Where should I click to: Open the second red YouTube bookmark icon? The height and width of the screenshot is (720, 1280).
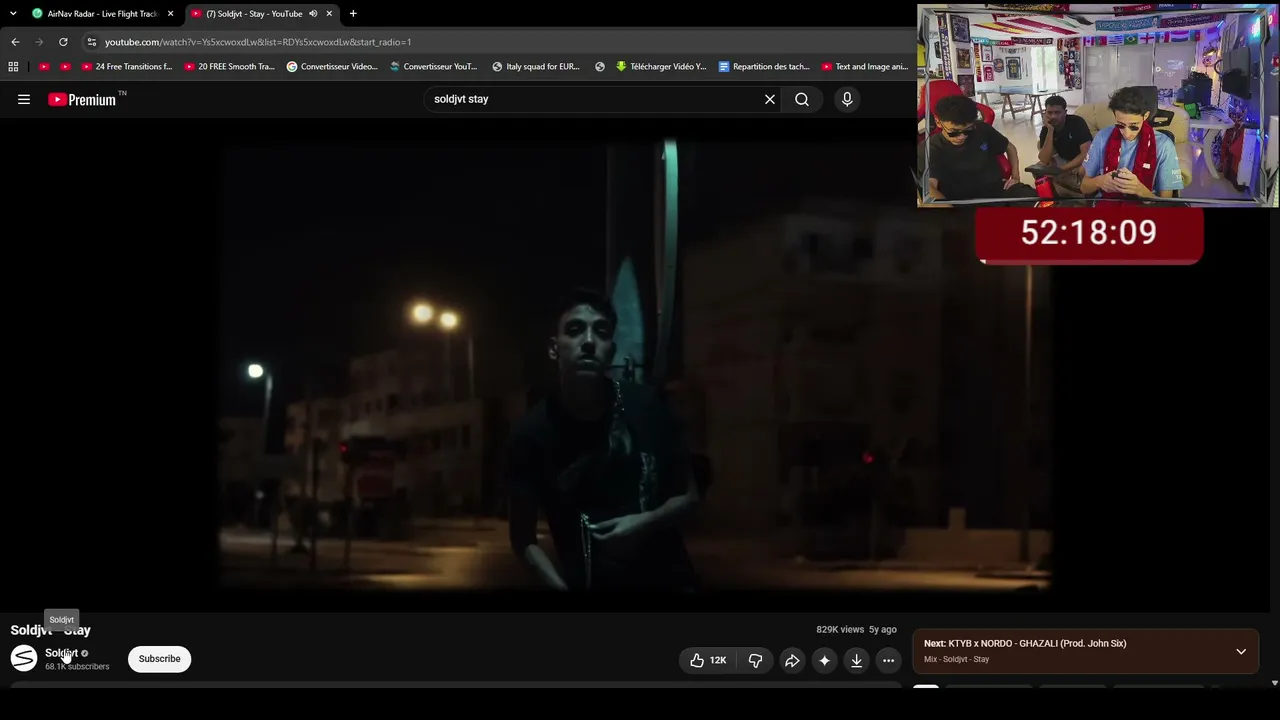coord(66,67)
